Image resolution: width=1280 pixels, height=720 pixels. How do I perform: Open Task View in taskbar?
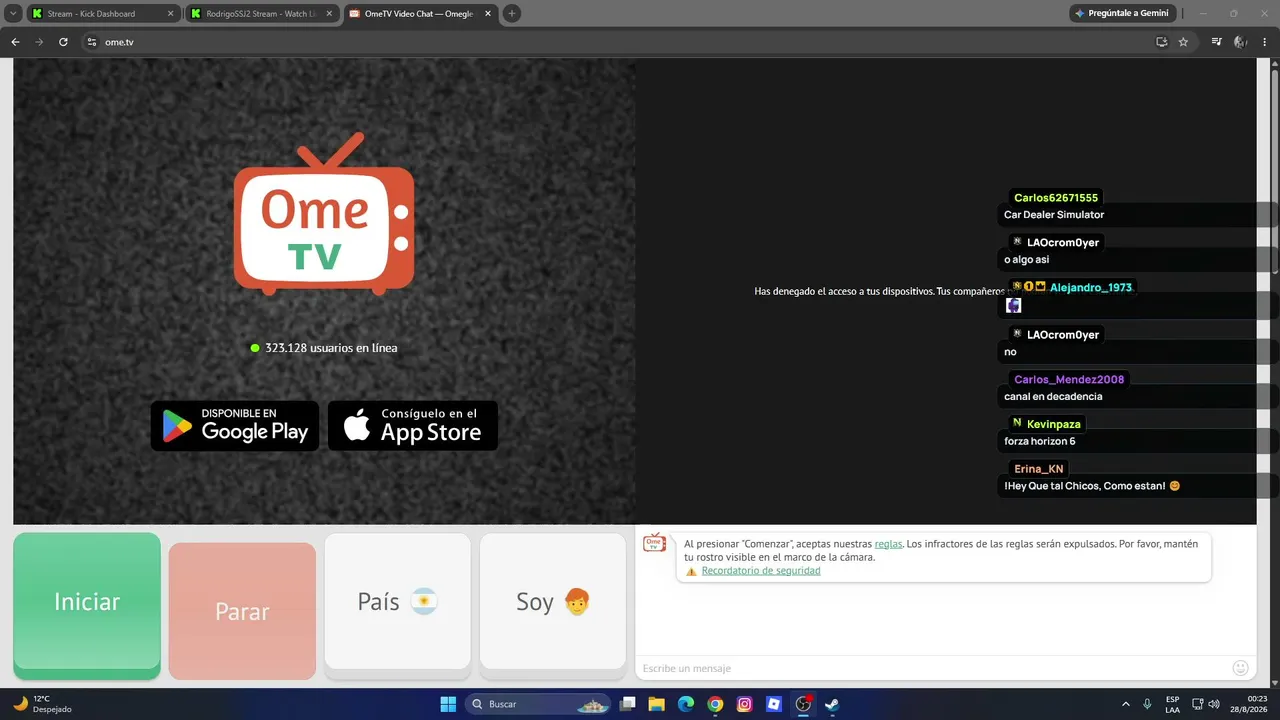[x=627, y=704]
